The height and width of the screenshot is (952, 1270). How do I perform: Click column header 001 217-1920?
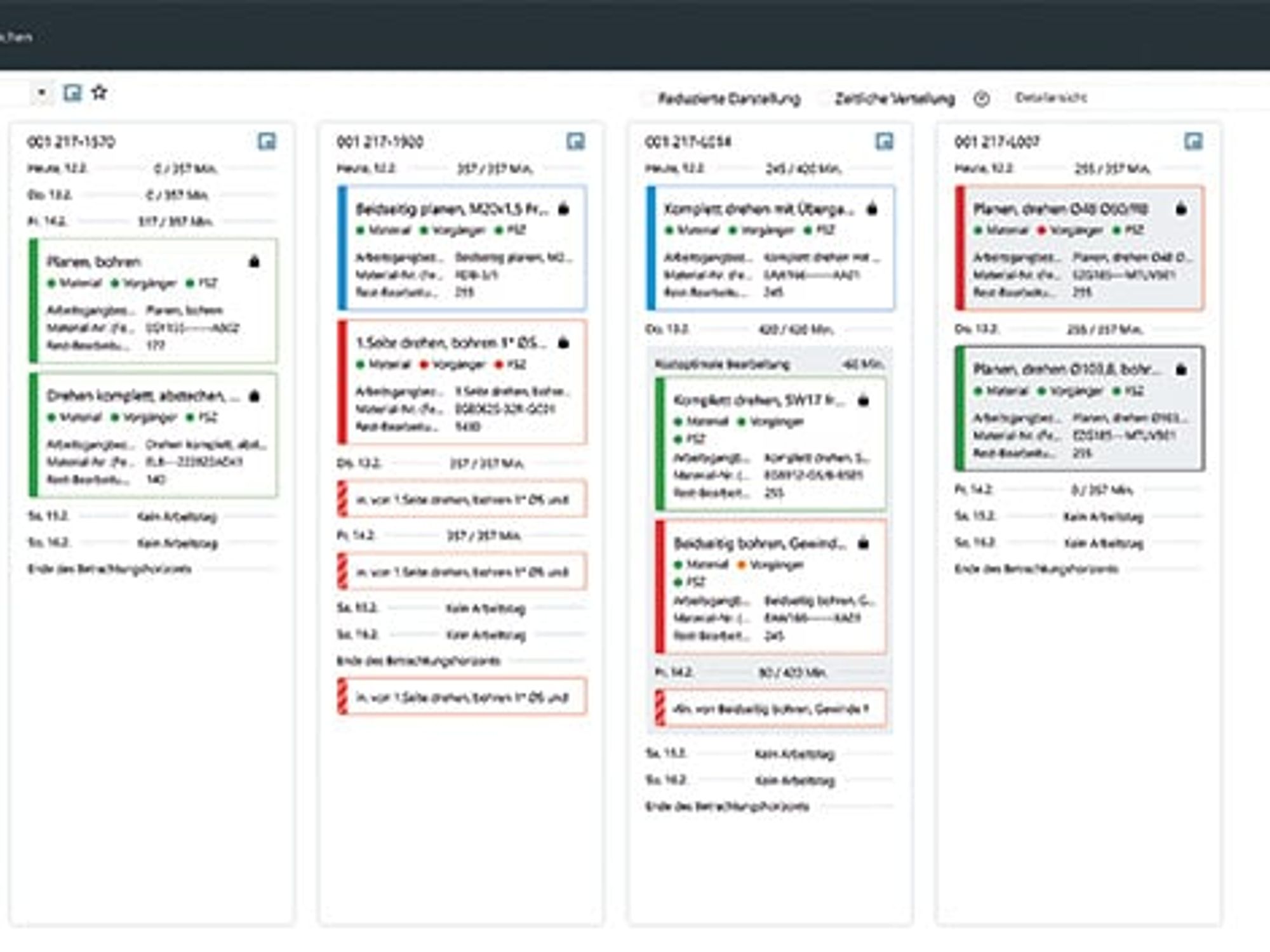click(380, 142)
